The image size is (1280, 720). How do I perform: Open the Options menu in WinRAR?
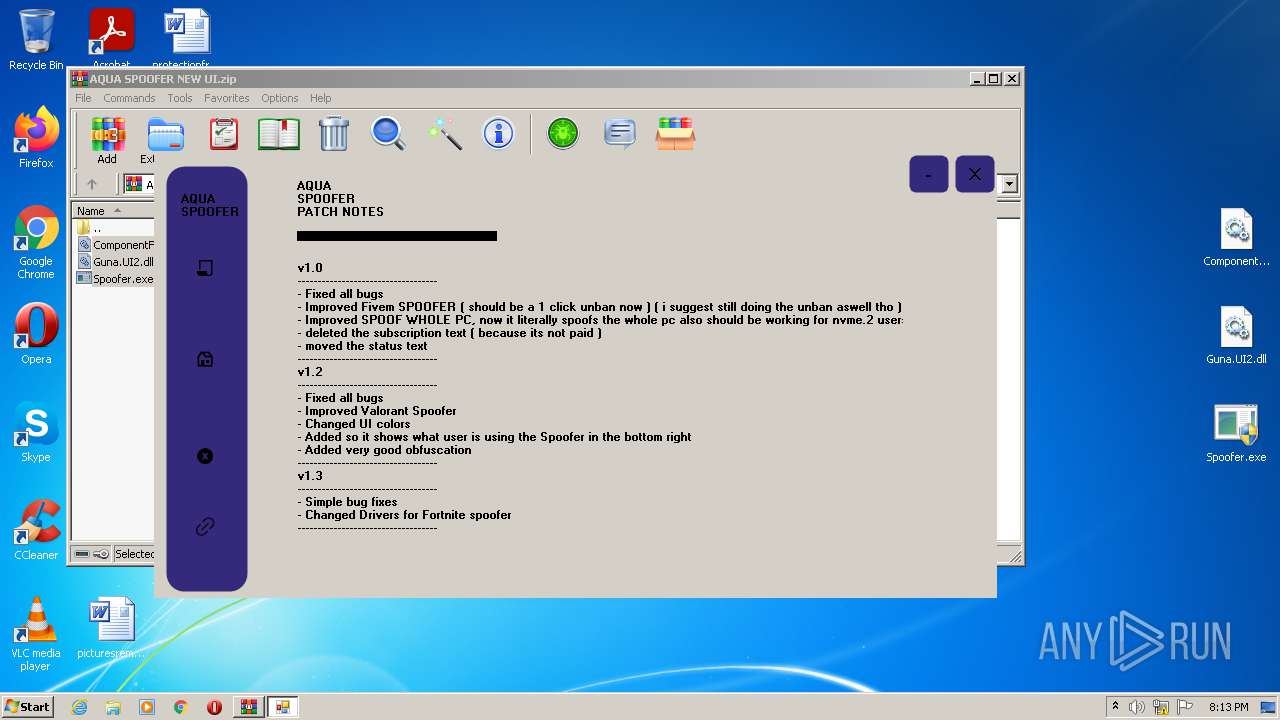[280, 98]
